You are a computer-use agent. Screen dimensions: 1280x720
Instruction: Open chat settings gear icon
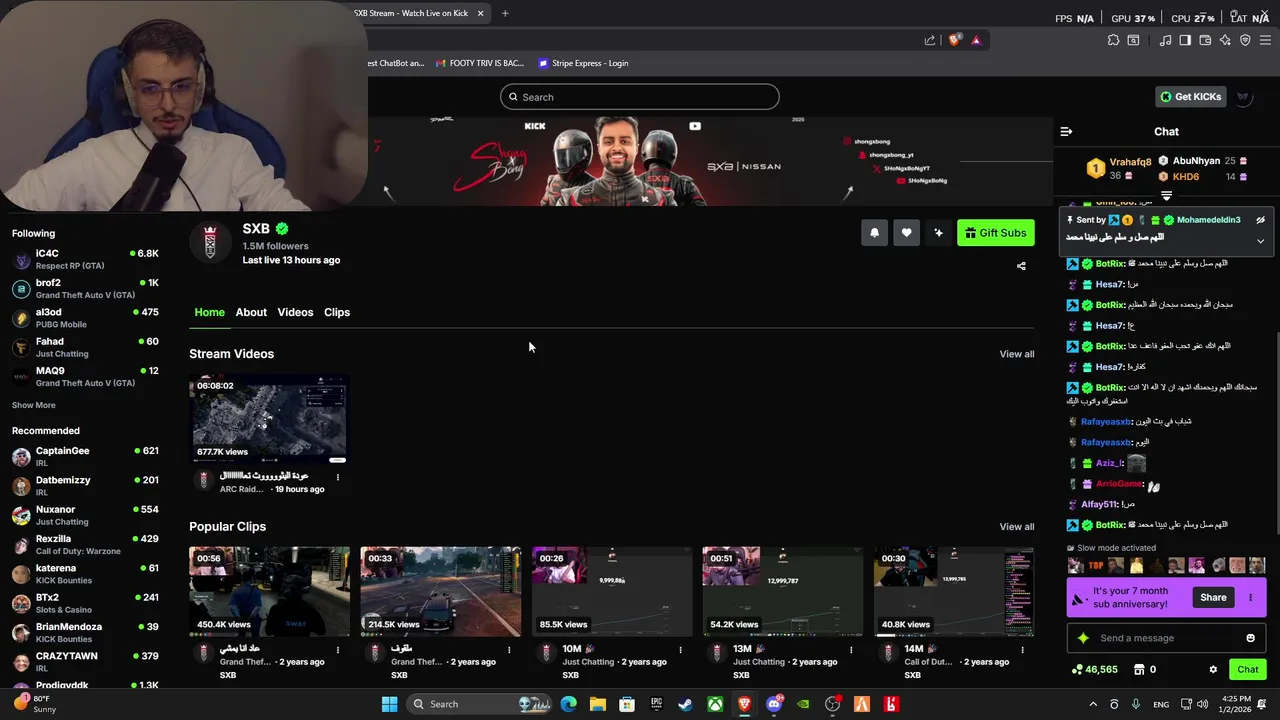[x=1213, y=670]
